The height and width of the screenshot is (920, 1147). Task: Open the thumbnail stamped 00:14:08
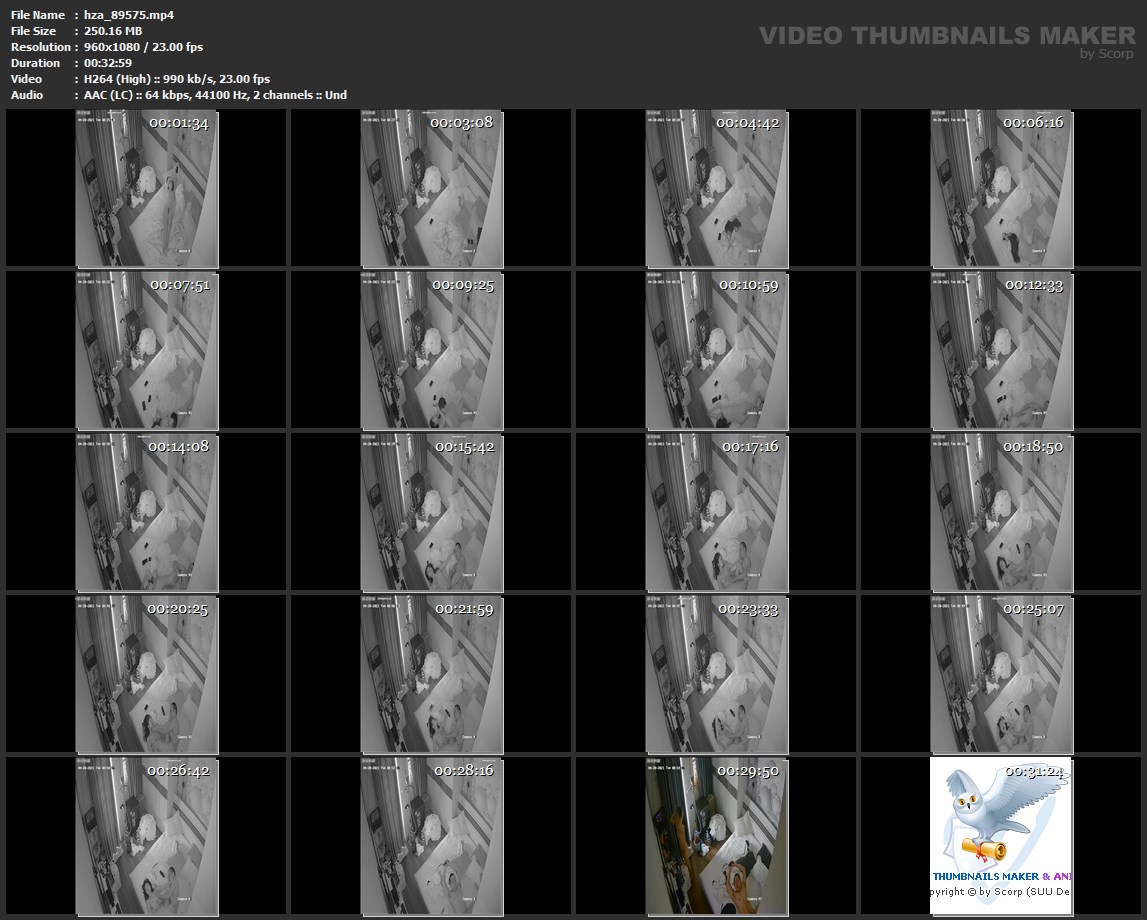coord(147,512)
